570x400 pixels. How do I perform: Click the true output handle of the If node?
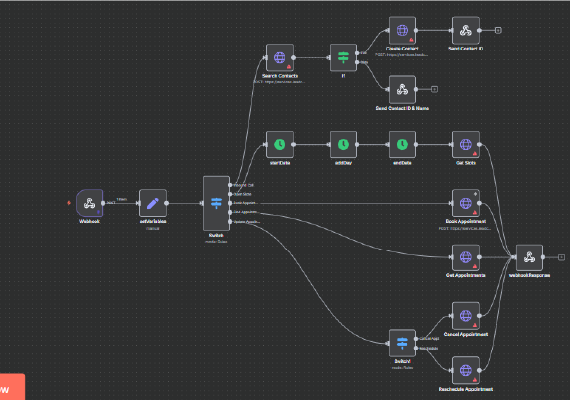click(x=357, y=53)
